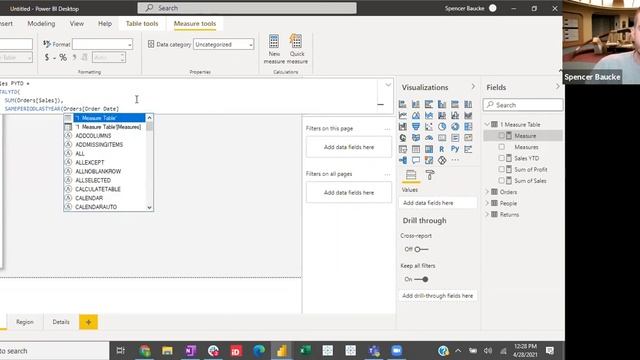Select the decomposition tree visual

[x=402, y=160]
